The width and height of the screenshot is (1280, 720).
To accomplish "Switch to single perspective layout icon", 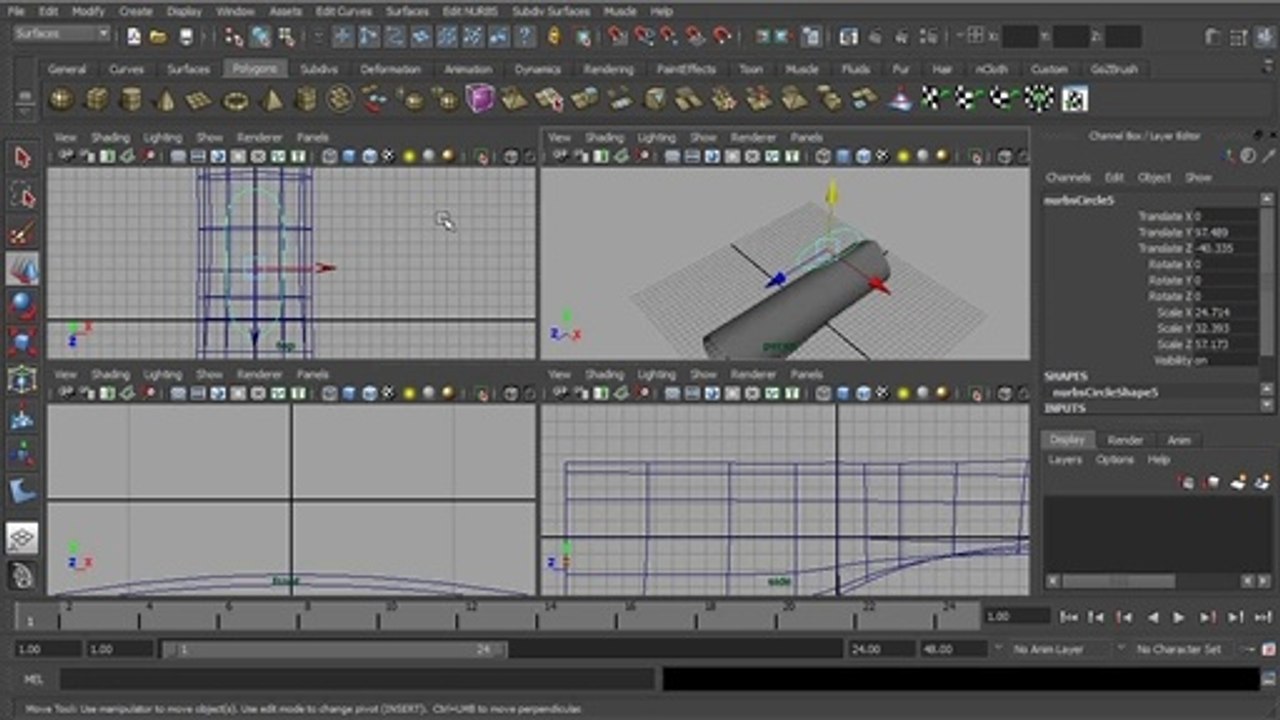I will click(22, 537).
